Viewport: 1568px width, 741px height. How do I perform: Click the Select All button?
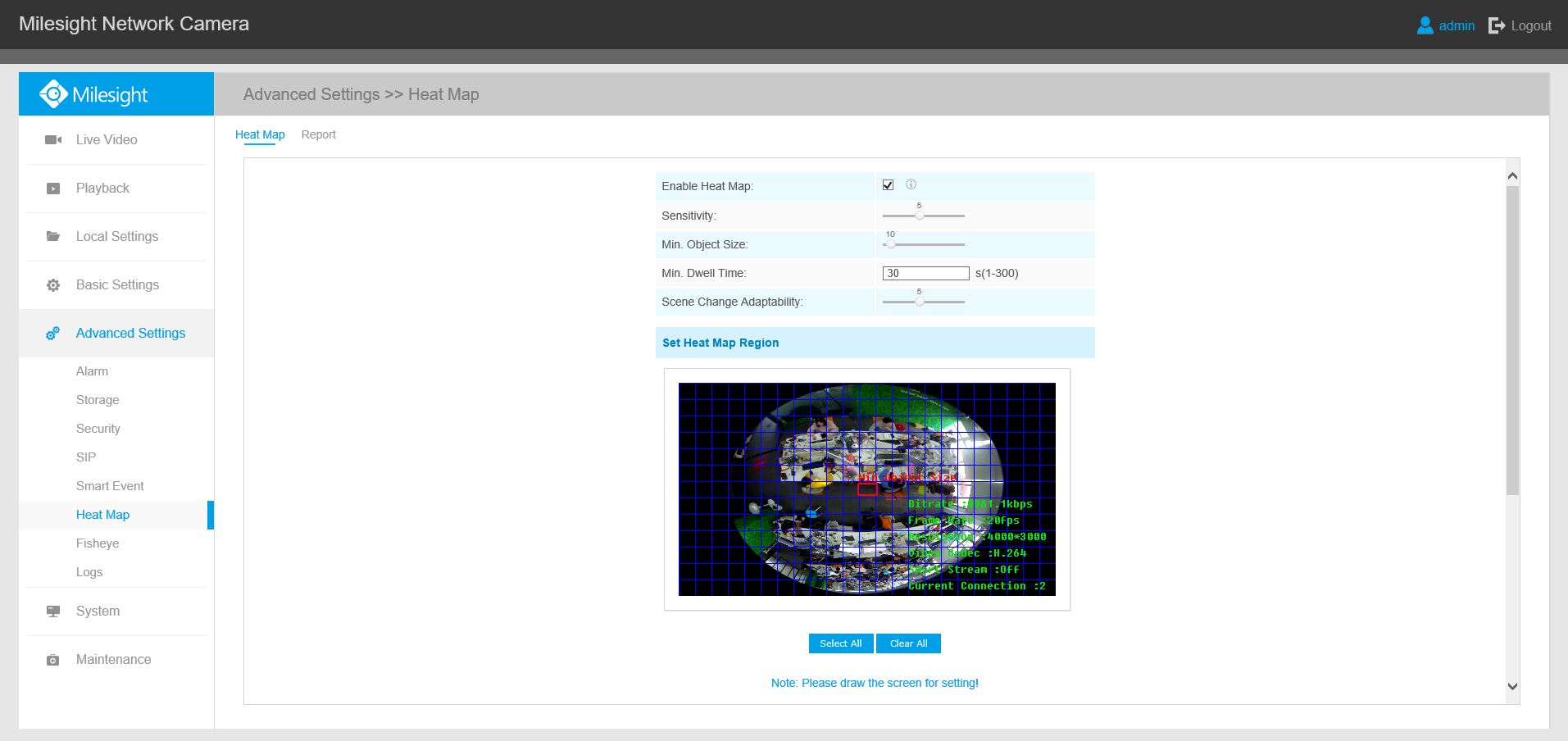841,643
